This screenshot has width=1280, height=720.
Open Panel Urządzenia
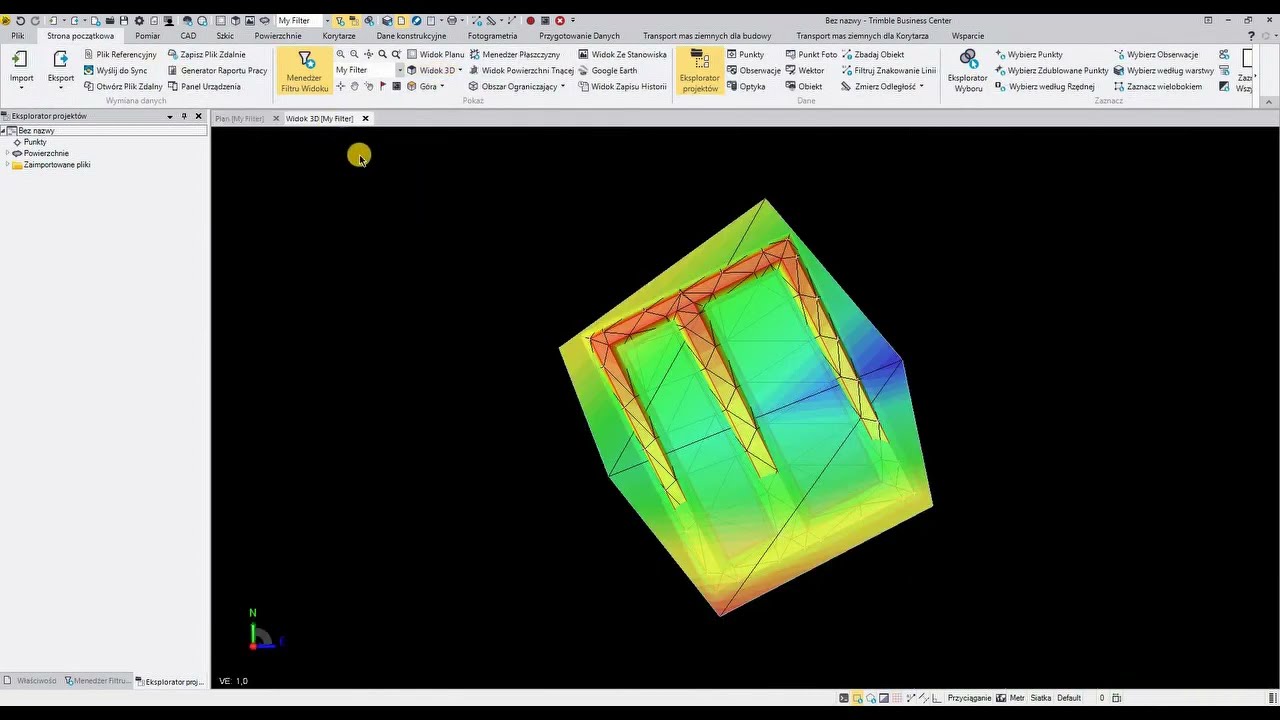[204, 87]
